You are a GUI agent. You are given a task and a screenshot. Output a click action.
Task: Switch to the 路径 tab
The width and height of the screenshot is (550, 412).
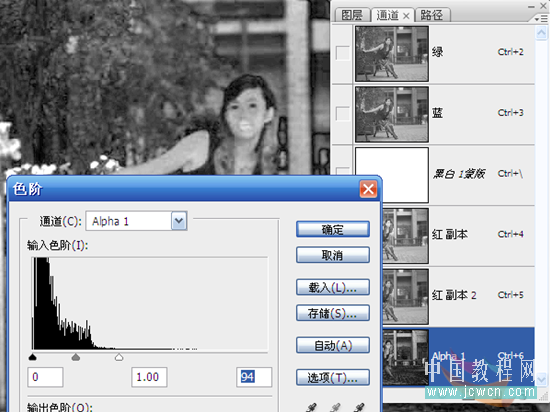pos(432,15)
